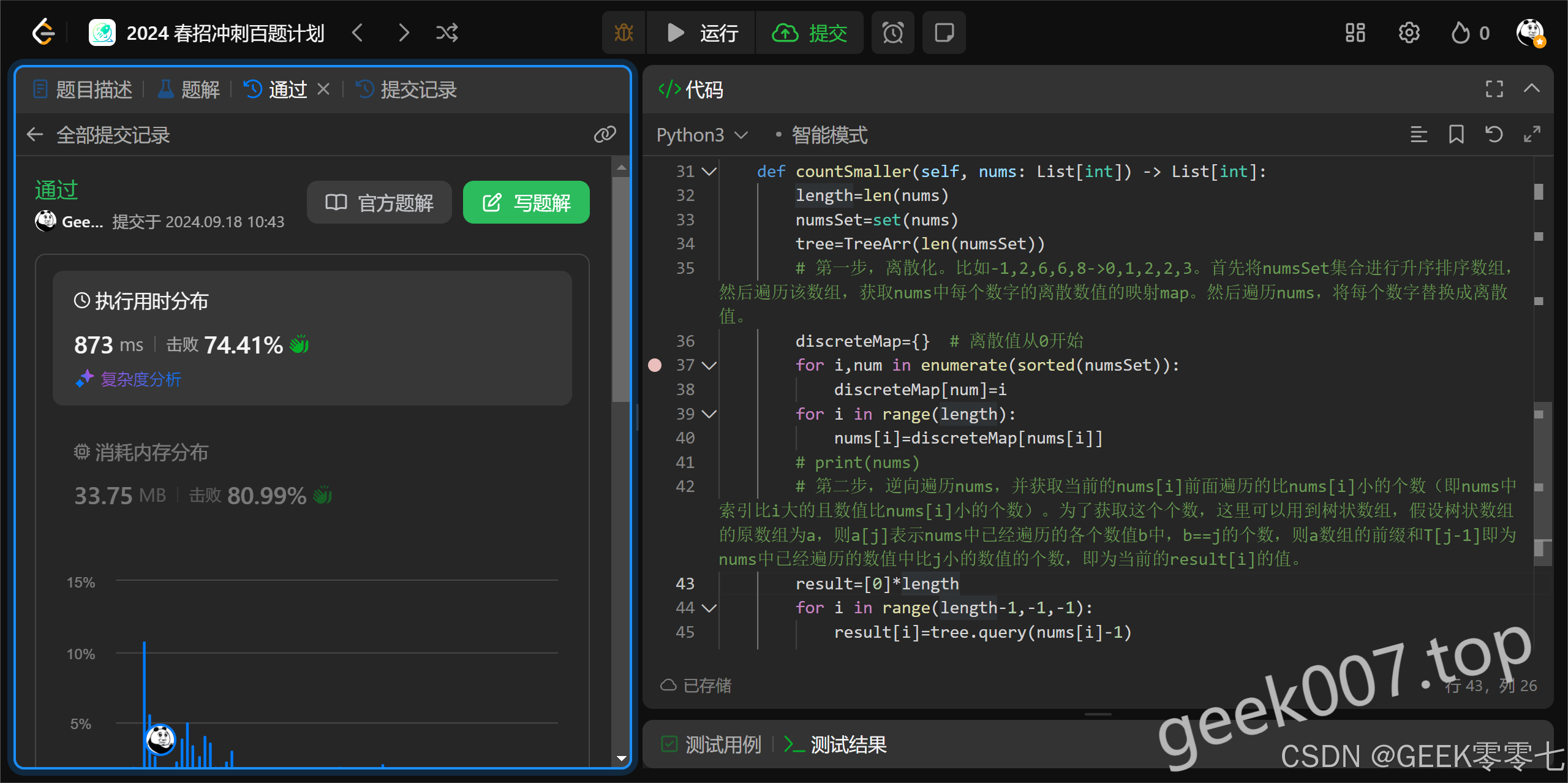Go to next problem arrow
Image resolution: width=1568 pixels, height=783 pixels.
403,32
